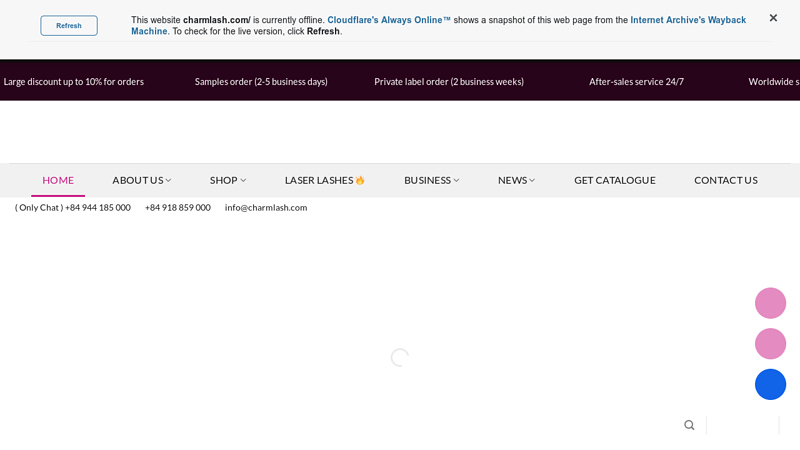Close the Always Online banner
800x450 pixels.
click(773, 18)
